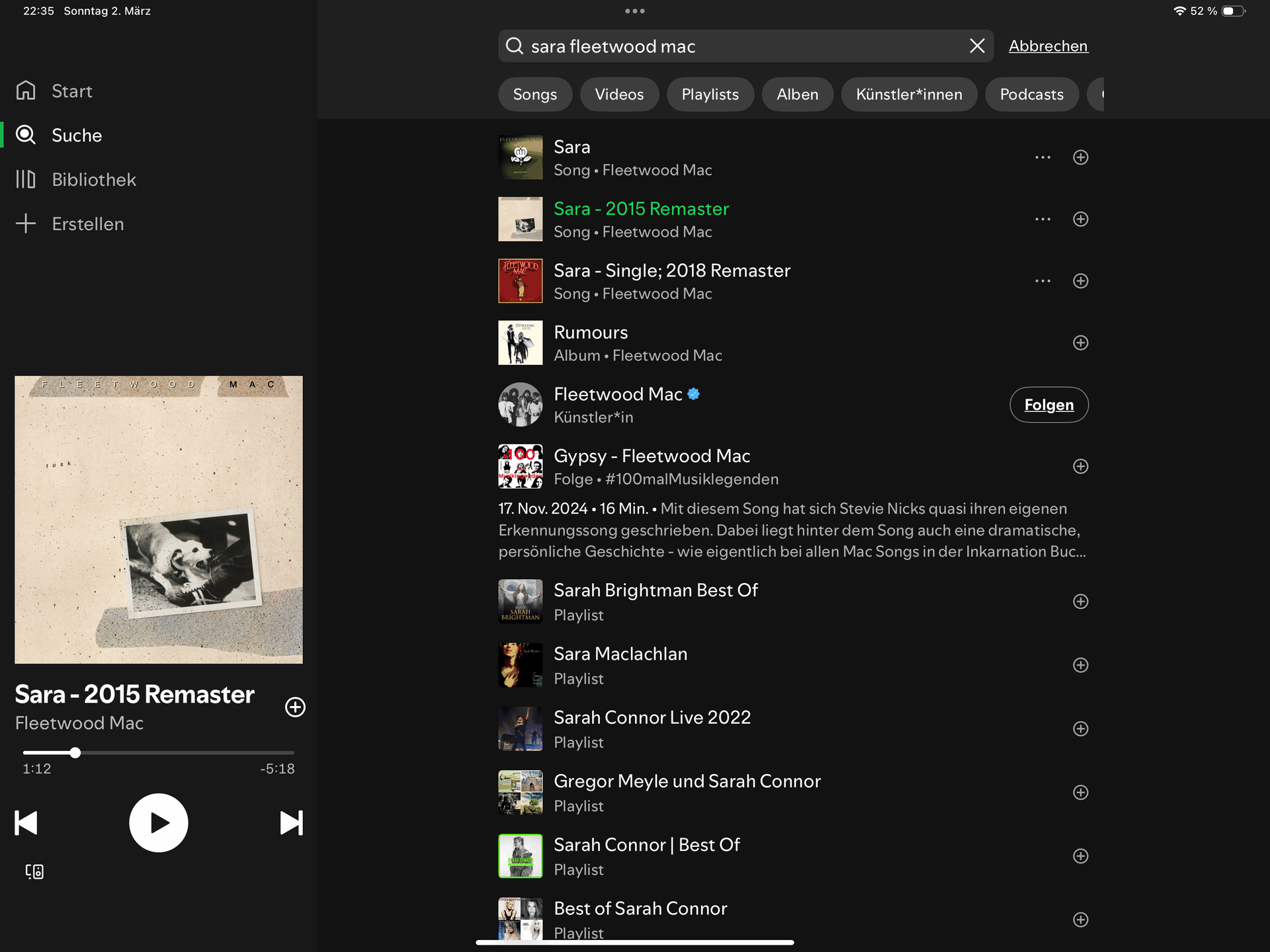The height and width of the screenshot is (952, 1270).
Task: Skip to the next track
Action: (291, 823)
